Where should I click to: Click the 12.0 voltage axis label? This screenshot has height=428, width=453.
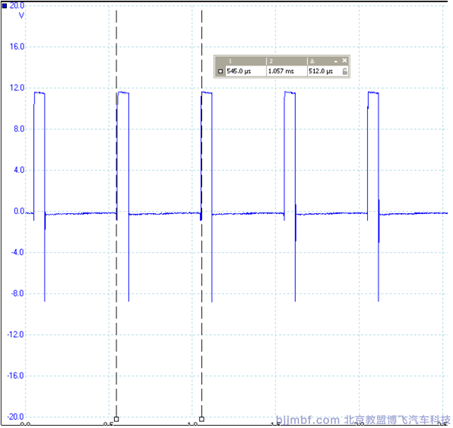click(x=17, y=88)
